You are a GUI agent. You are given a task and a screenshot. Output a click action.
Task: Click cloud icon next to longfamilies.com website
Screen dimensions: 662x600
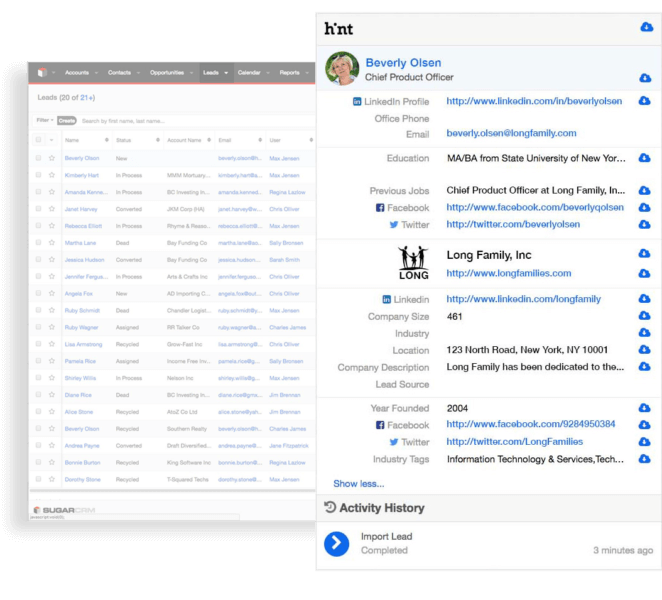pyautogui.click(x=644, y=274)
